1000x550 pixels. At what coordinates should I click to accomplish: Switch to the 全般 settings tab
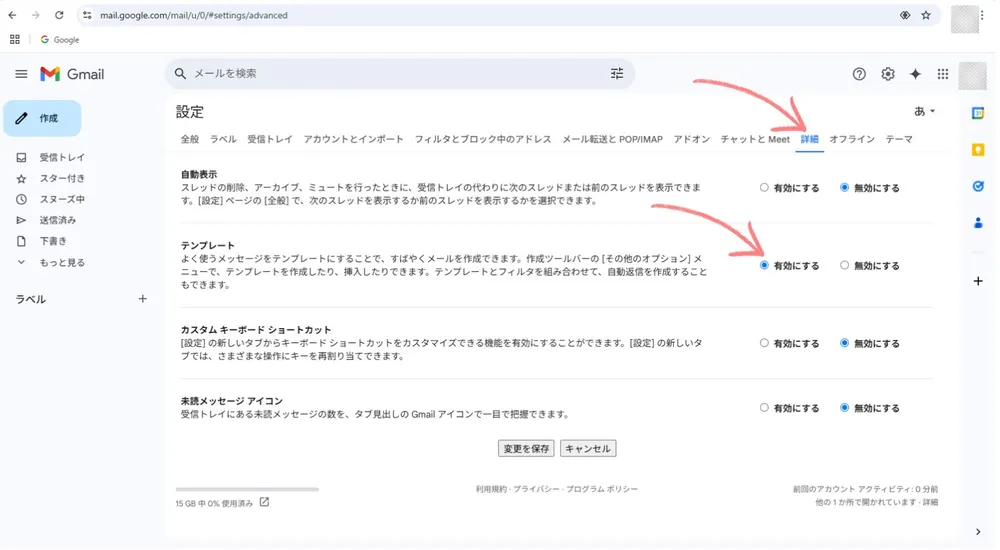[x=189, y=139]
